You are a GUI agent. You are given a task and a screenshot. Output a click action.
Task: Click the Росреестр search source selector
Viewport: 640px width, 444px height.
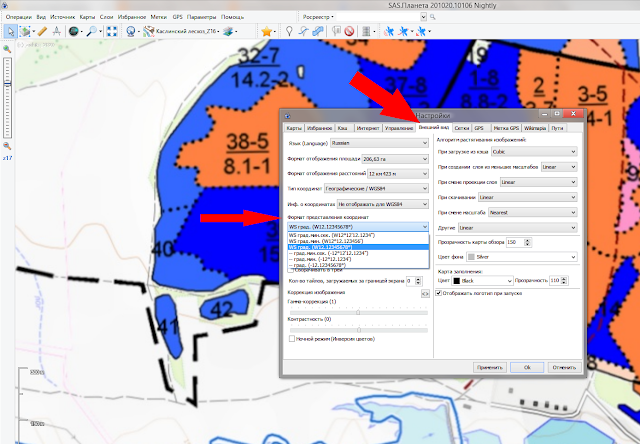click(318, 17)
